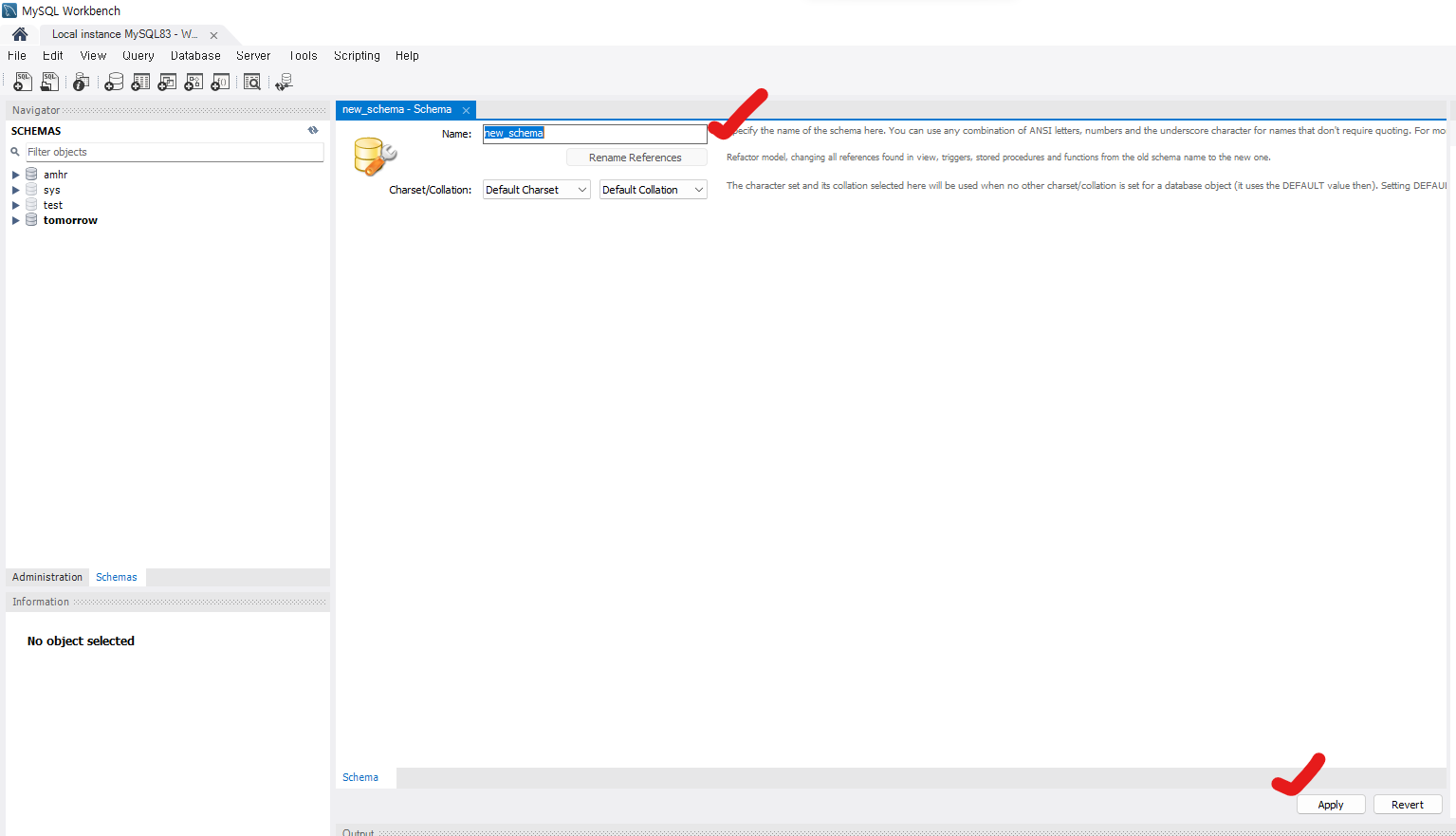The image size is (1456, 836).
Task: Go to the Workbench home icon
Action: click(20, 34)
